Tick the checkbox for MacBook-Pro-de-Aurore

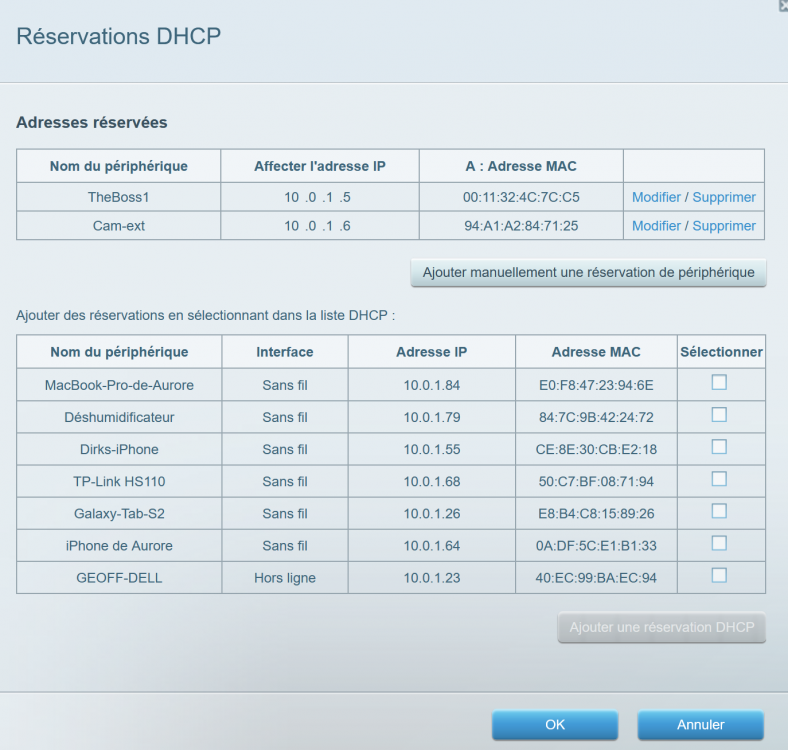[719, 383]
